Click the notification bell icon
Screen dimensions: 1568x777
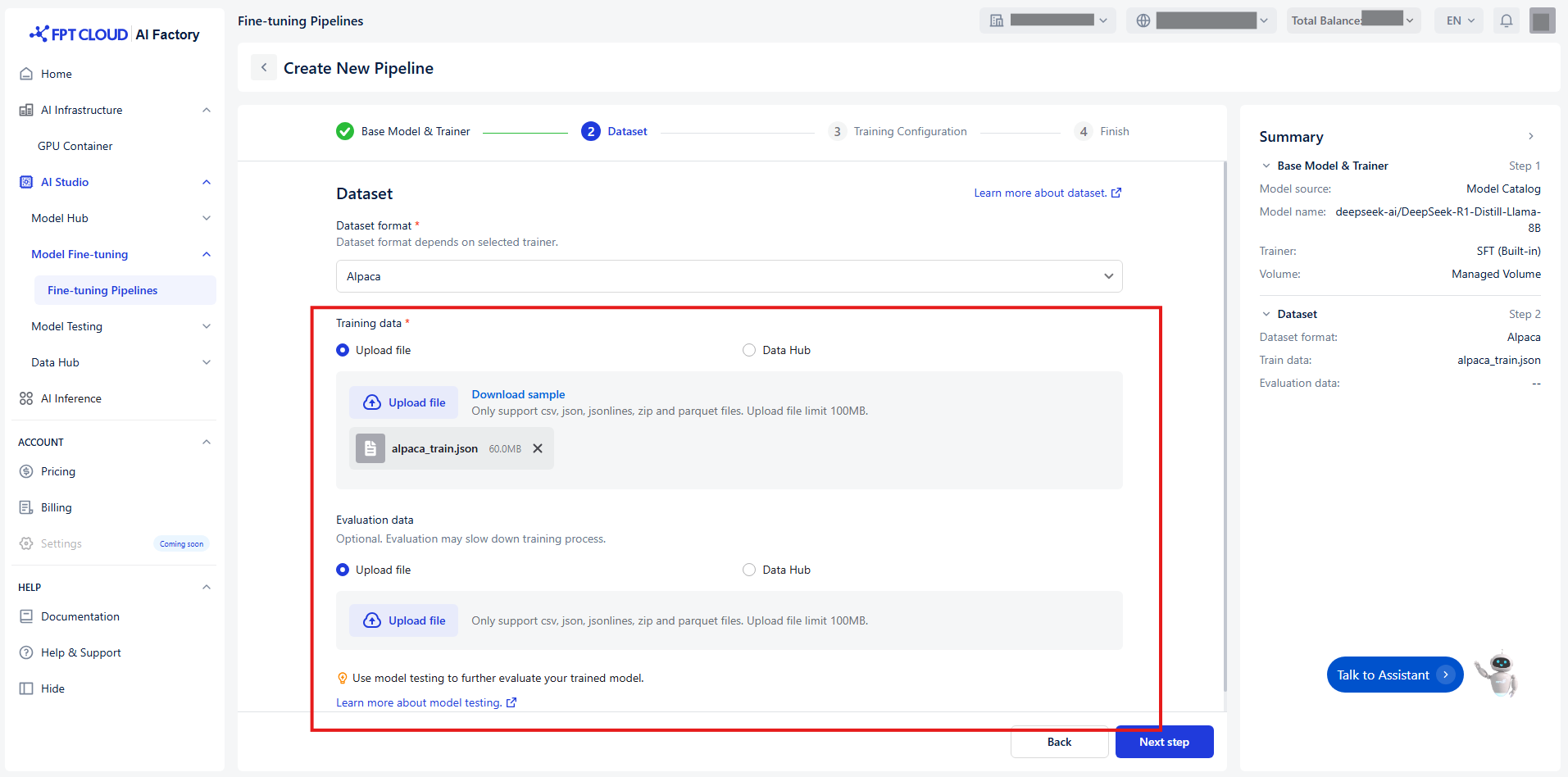tap(1507, 20)
